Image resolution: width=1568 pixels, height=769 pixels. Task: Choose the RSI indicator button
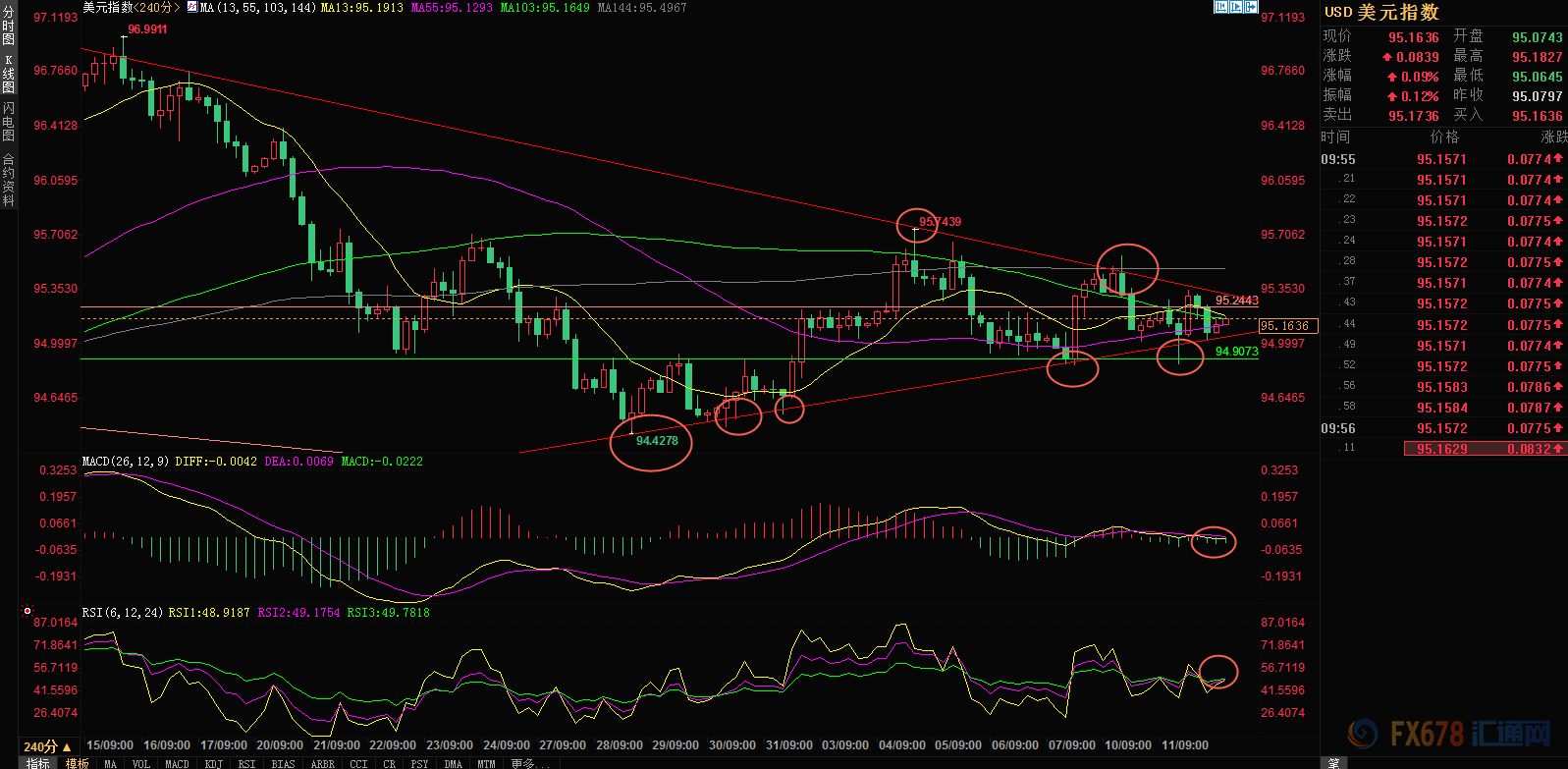[x=246, y=763]
